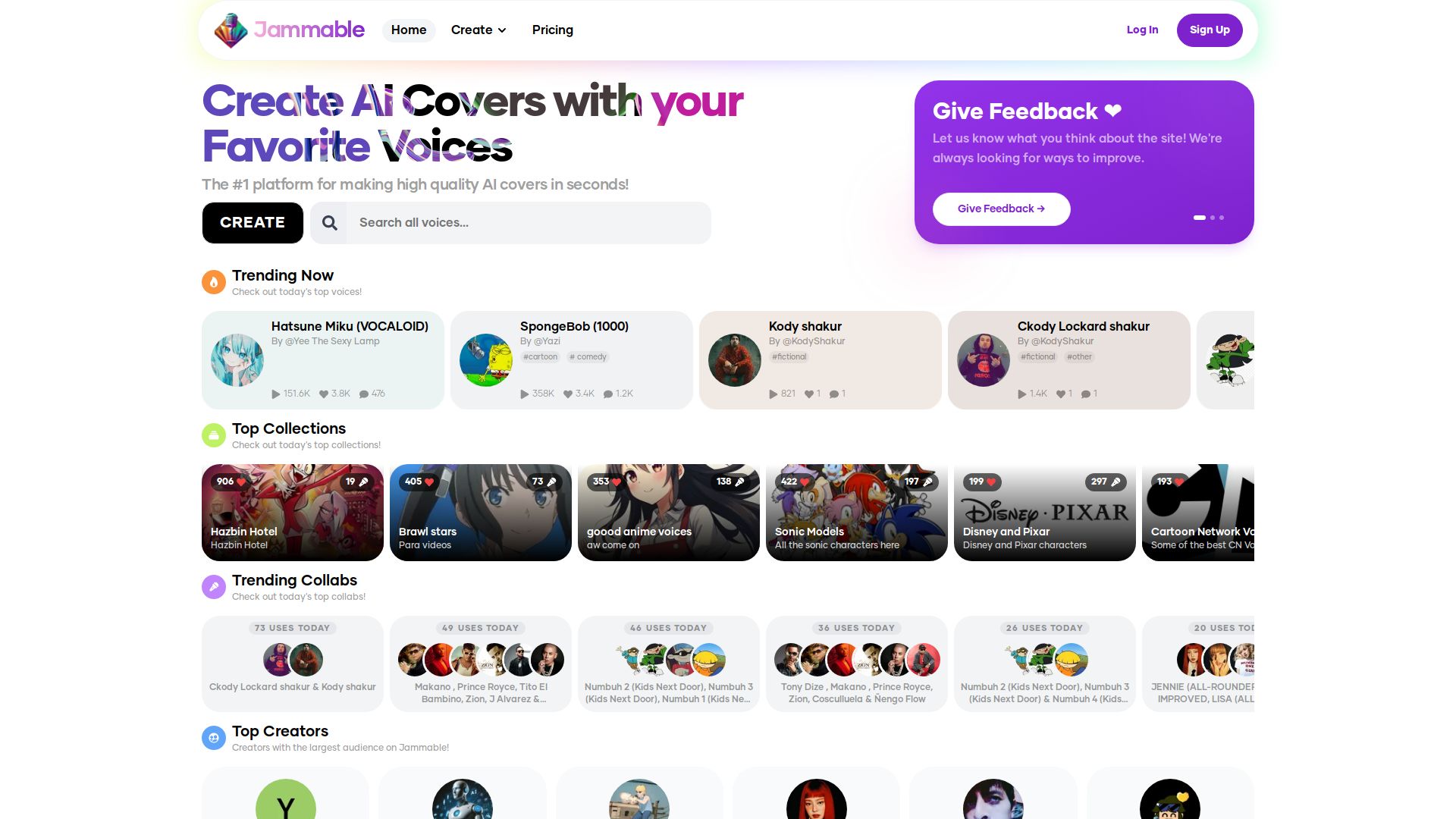Click the Top Creators smiley icon
Screen dimensions: 1456x819
214,738
